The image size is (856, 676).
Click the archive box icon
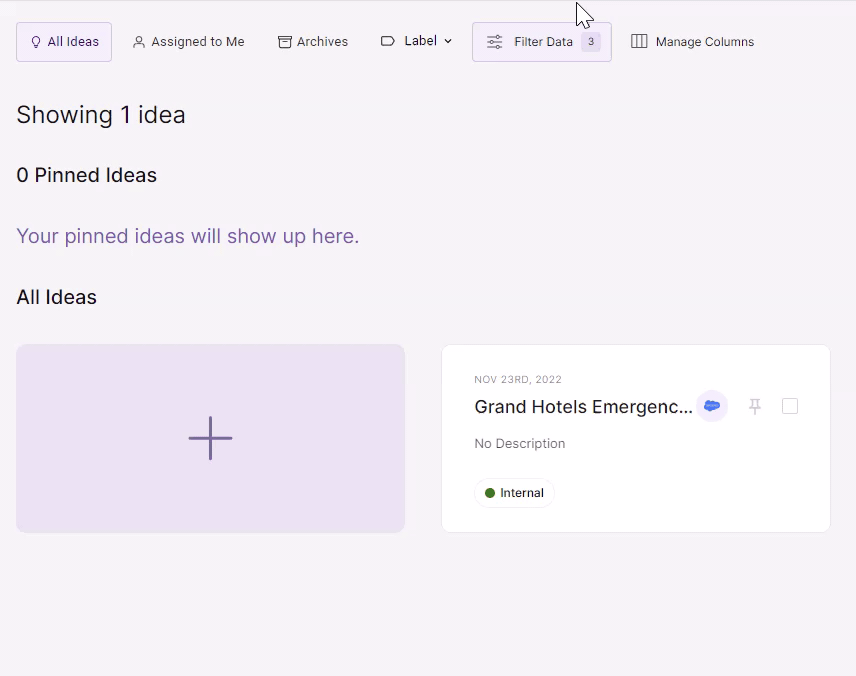284,42
